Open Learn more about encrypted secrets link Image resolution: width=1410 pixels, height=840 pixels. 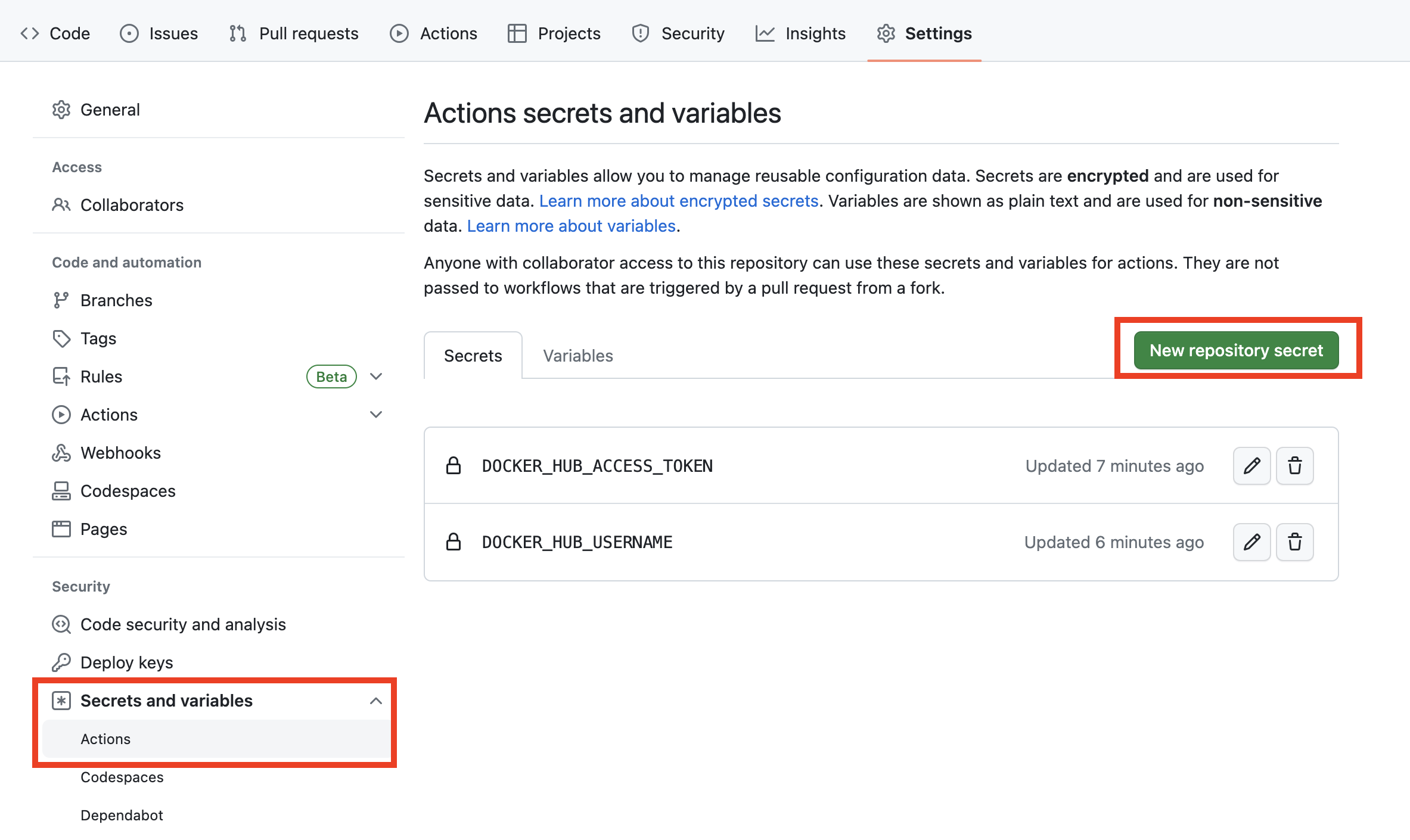(678, 201)
